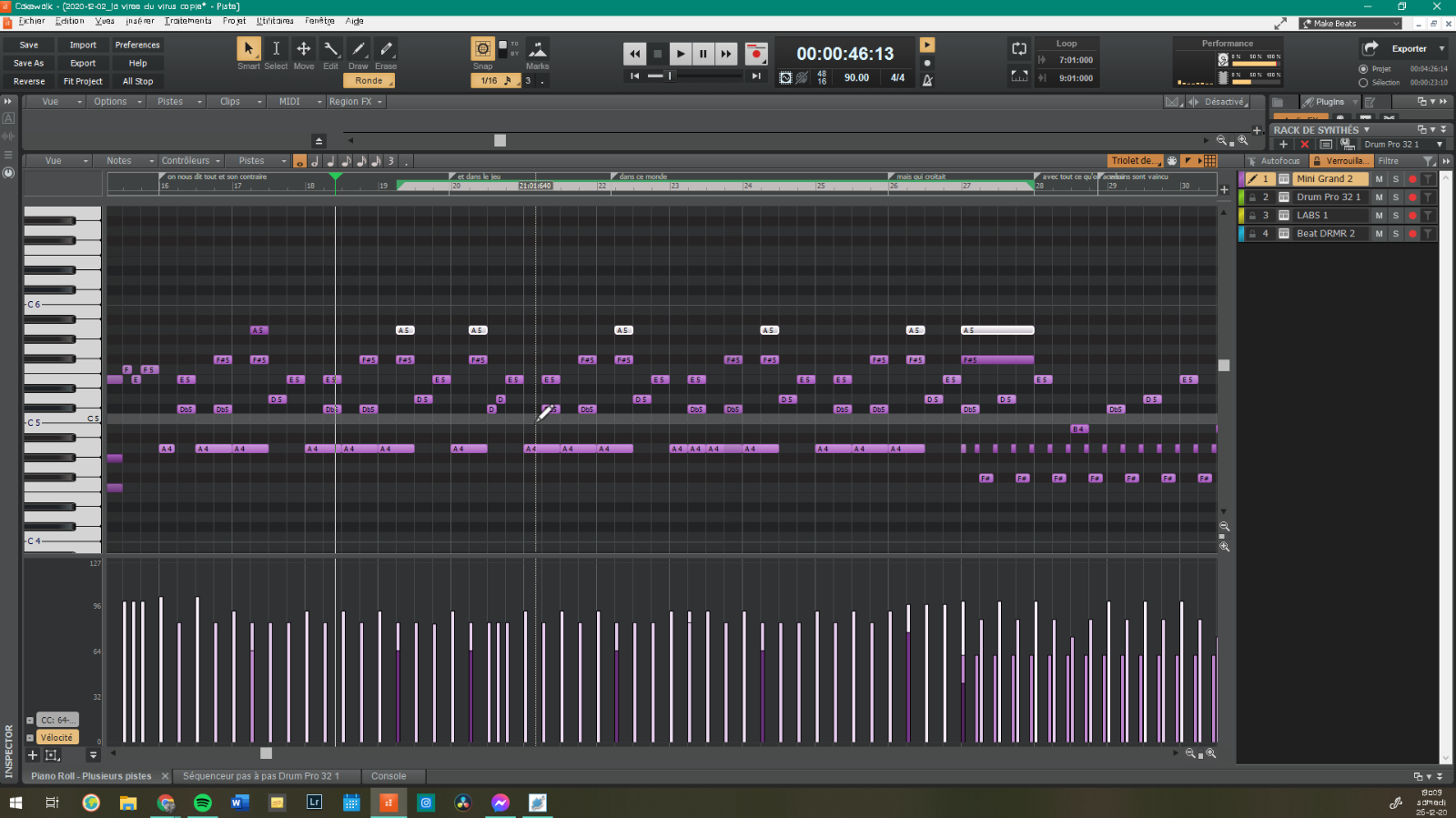Open the Fichier menu
The height and width of the screenshot is (818, 1456).
[x=32, y=21]
